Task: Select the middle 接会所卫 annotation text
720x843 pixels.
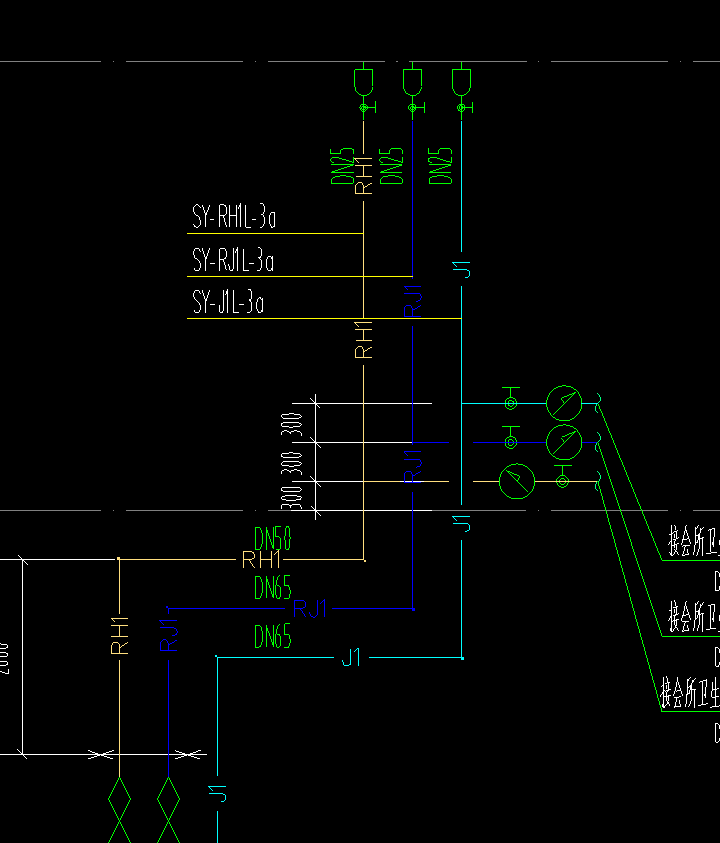Action: (x=694, y=617)
